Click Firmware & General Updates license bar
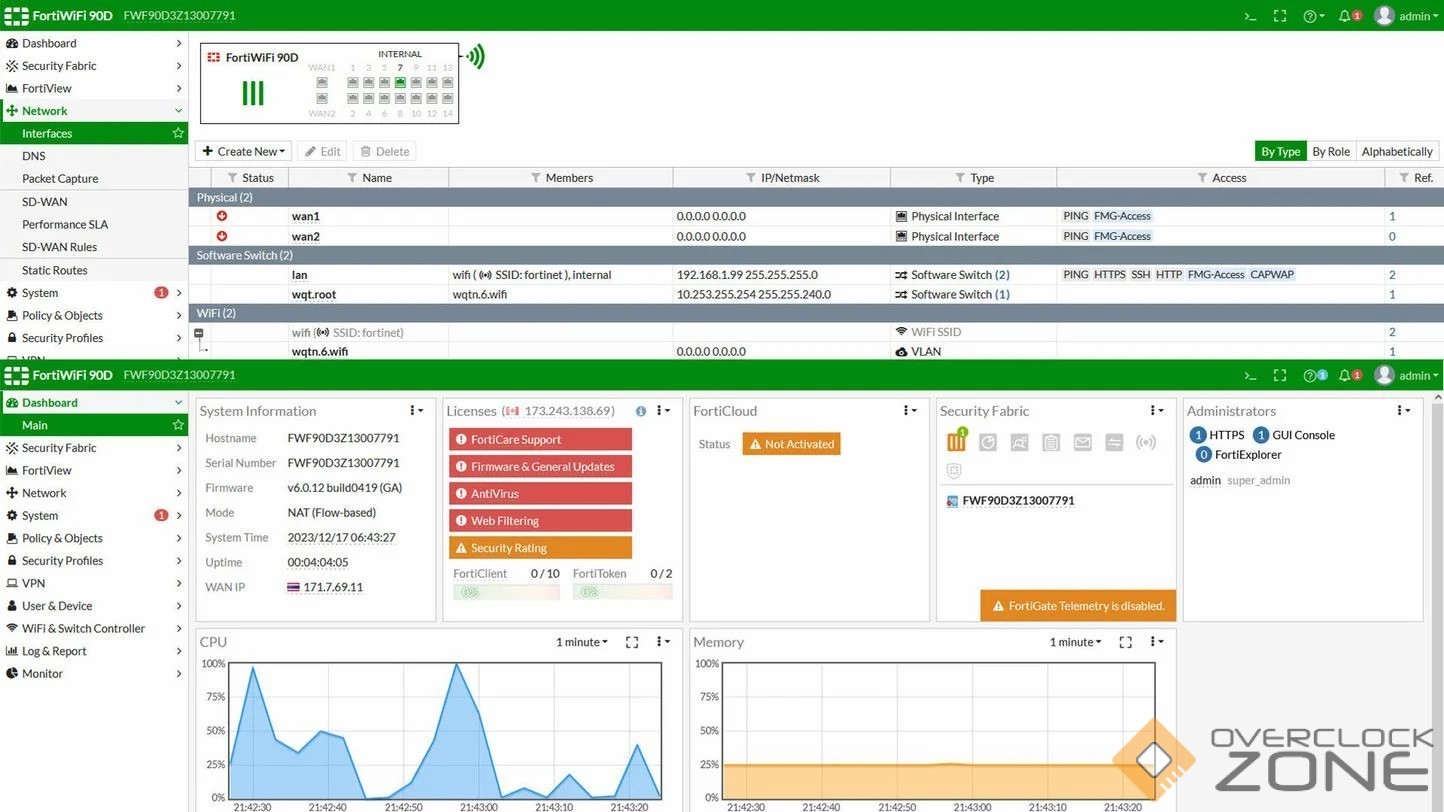This screenshot has height=812, width=1444. coord(540,466)
